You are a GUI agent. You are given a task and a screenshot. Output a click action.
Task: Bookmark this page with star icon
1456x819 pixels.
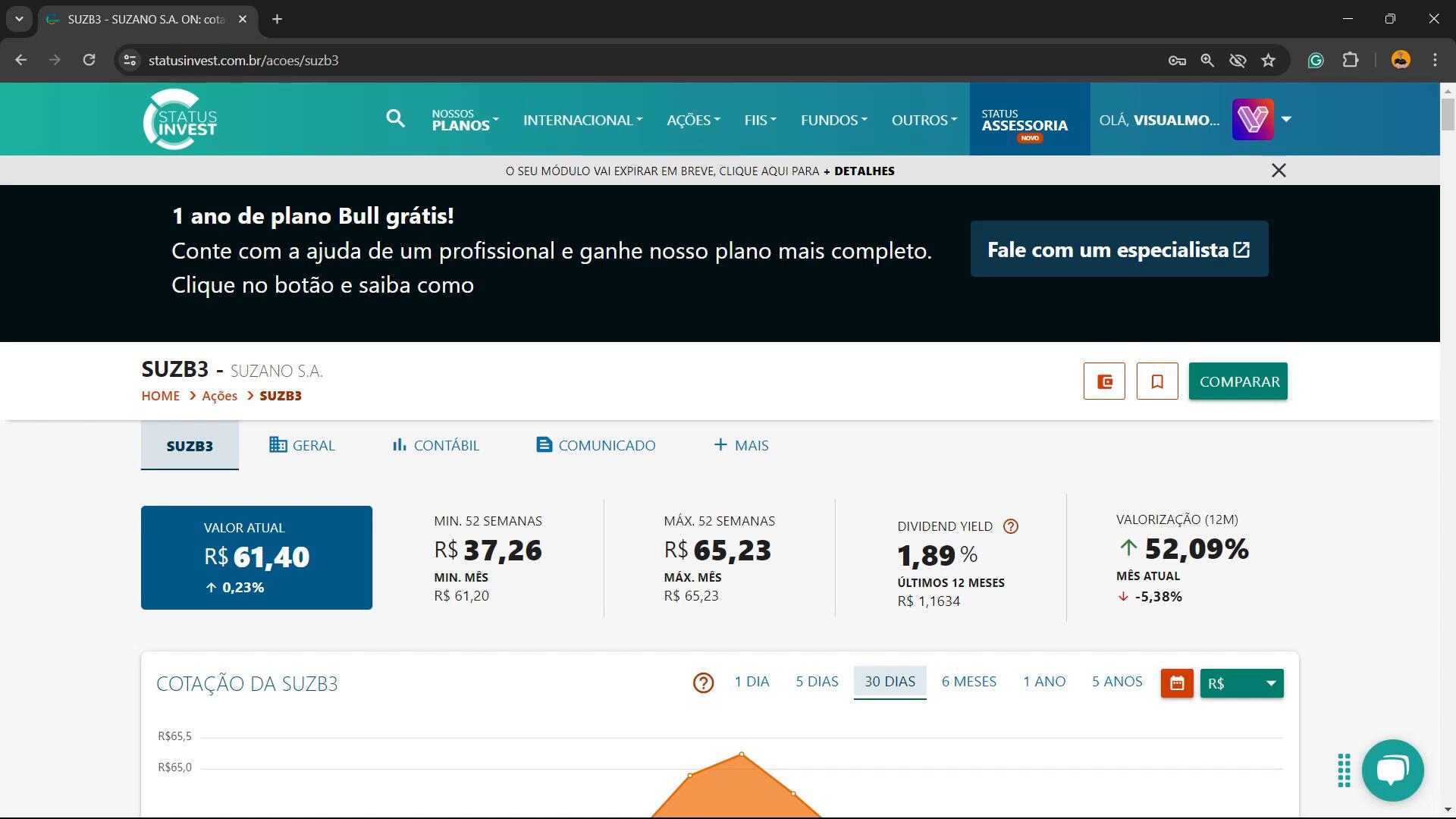tap(1268, 61)
